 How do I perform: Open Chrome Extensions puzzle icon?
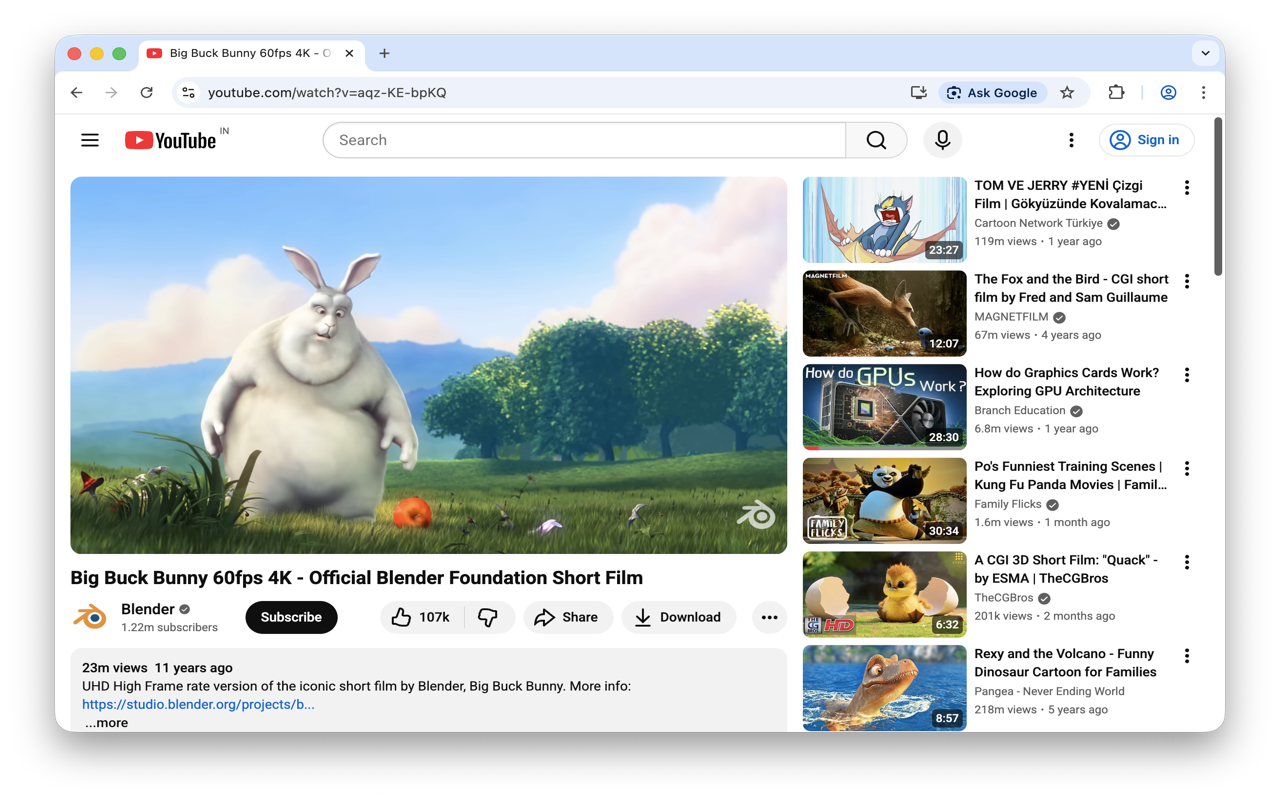(x=1116, y=92)
